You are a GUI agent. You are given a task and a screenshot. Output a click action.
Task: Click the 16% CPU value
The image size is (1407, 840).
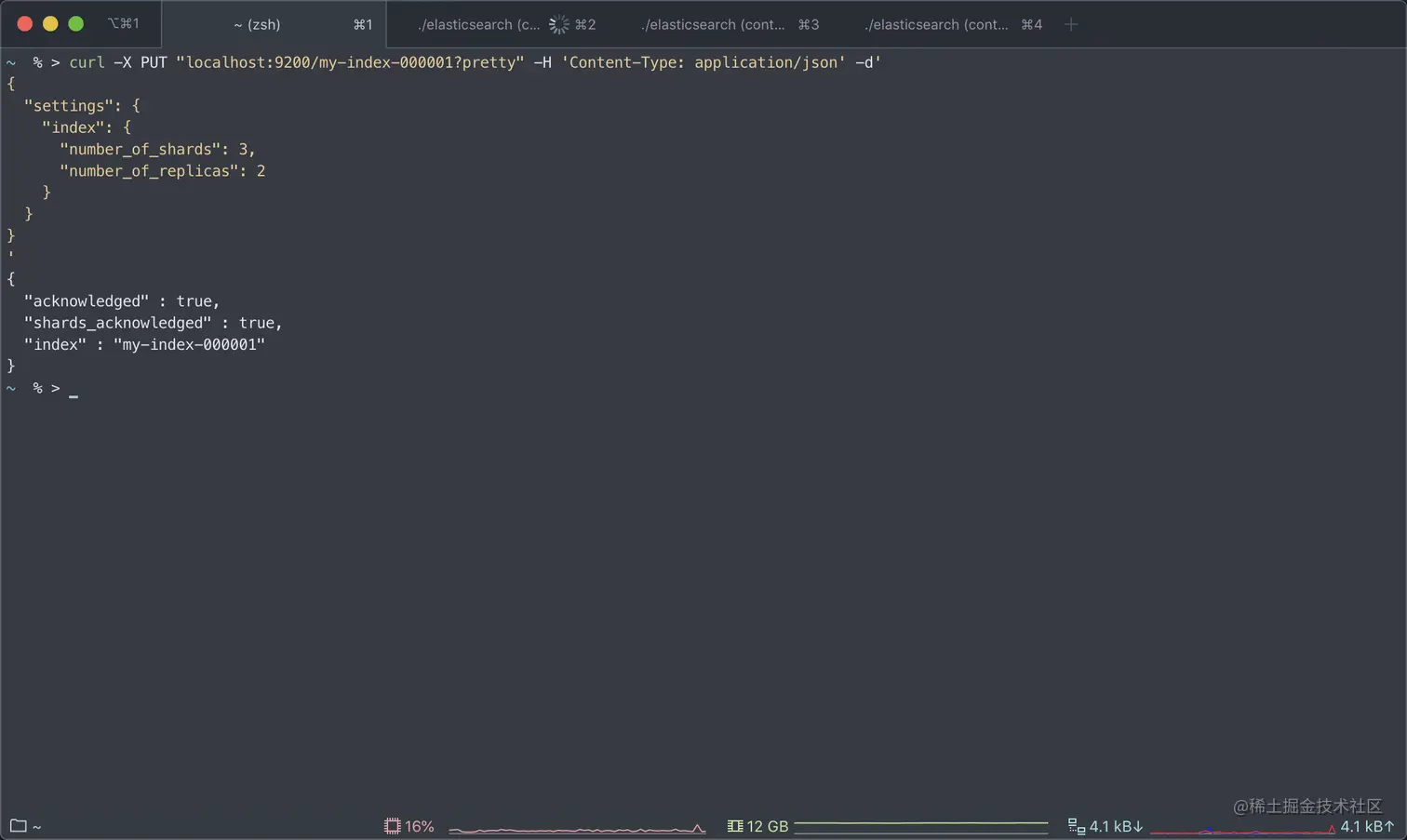click(x=420, y=826)
